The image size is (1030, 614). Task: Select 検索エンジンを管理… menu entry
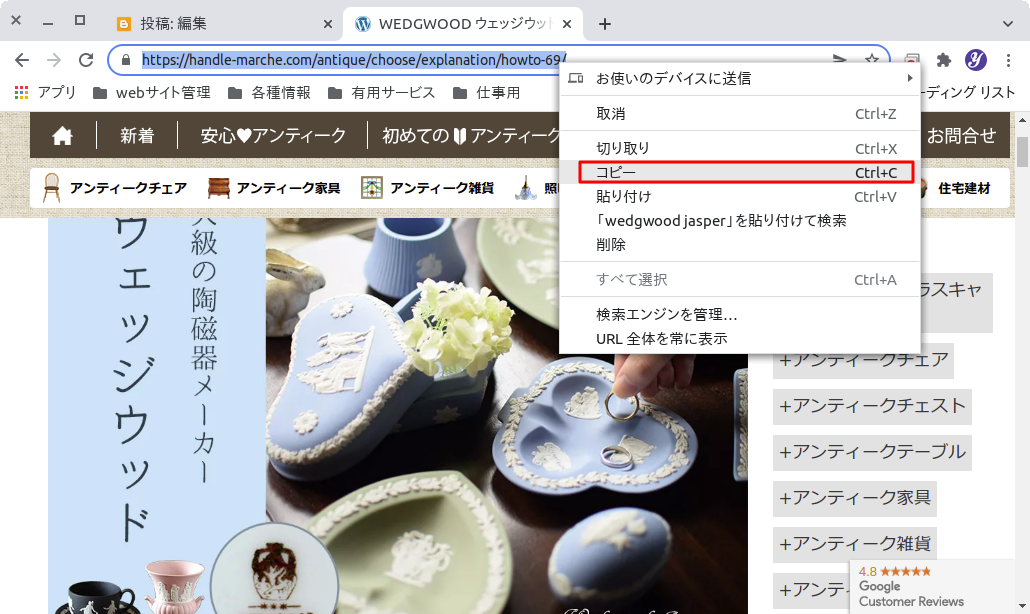(x=740, y=315)
